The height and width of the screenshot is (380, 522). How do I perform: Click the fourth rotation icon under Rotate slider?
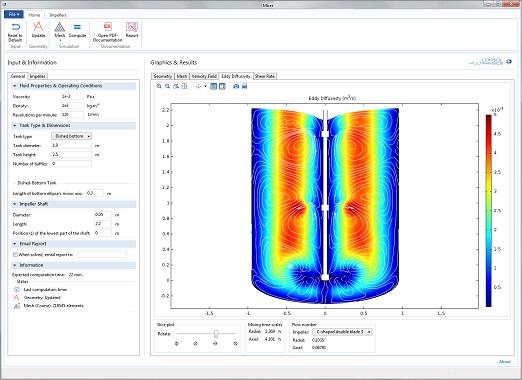(235, 343)
